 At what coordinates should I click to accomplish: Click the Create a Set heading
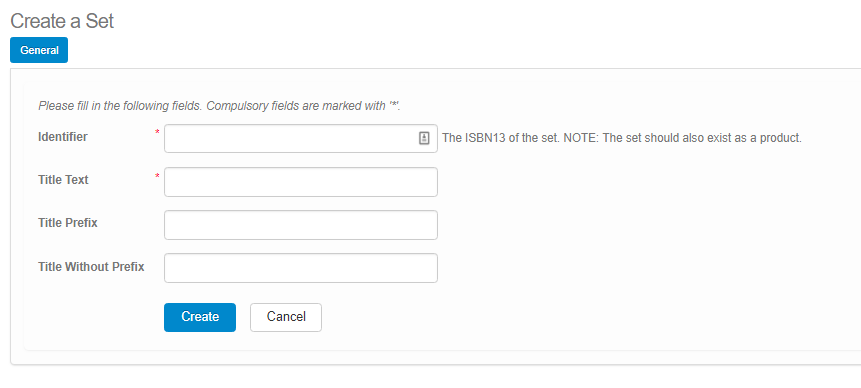(62, 21)
